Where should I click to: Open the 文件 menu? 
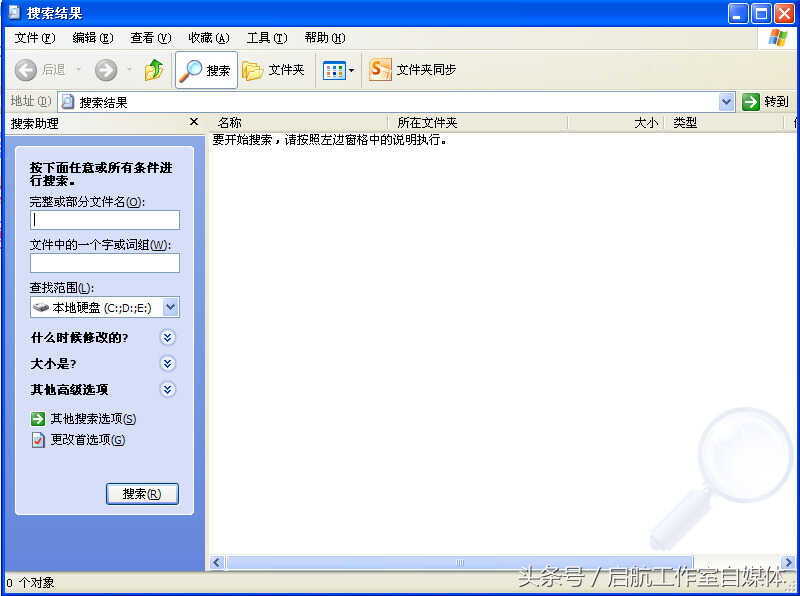click(x=34, y=38)
